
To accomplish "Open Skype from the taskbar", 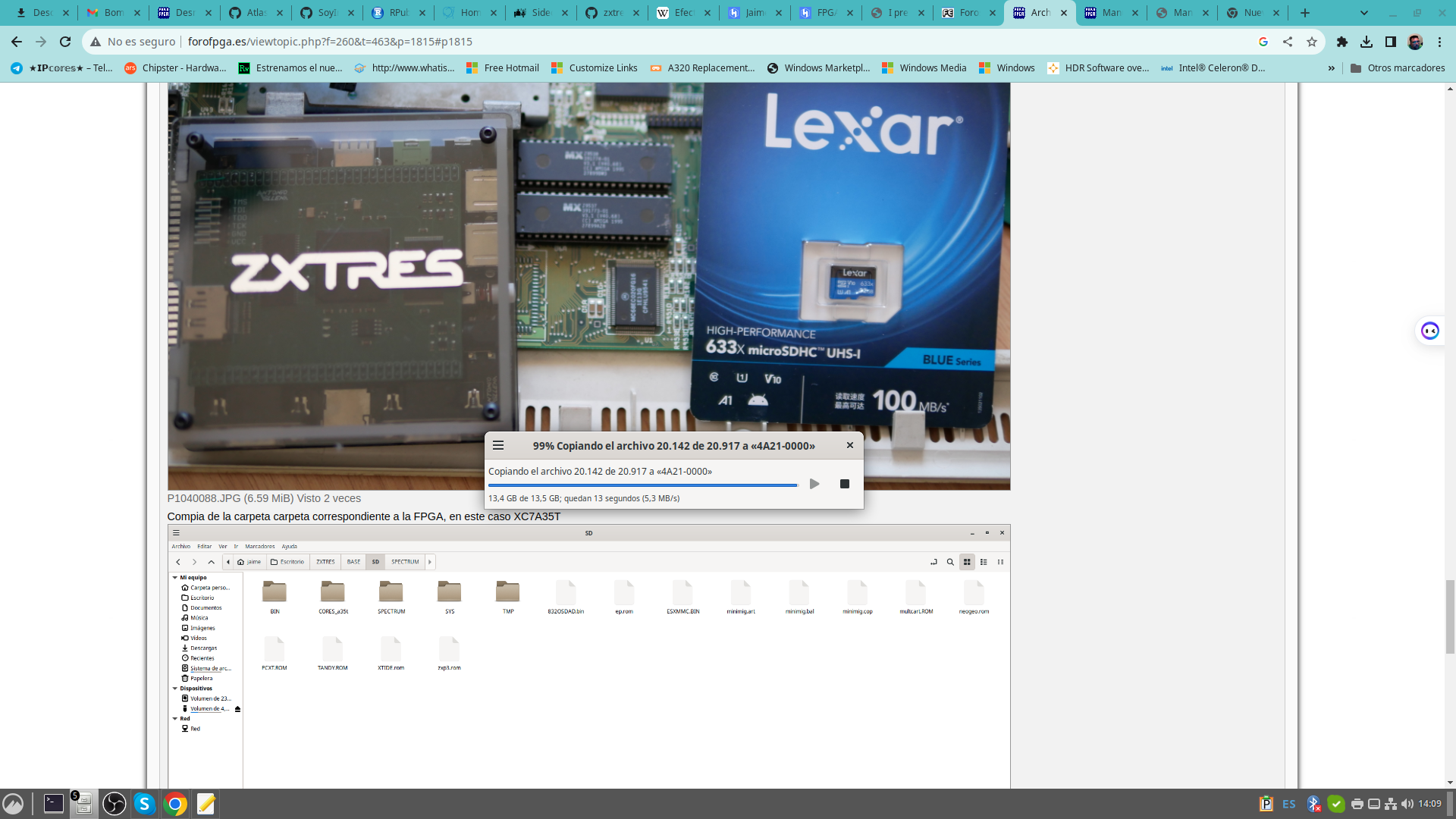I will tap(144, 804).
